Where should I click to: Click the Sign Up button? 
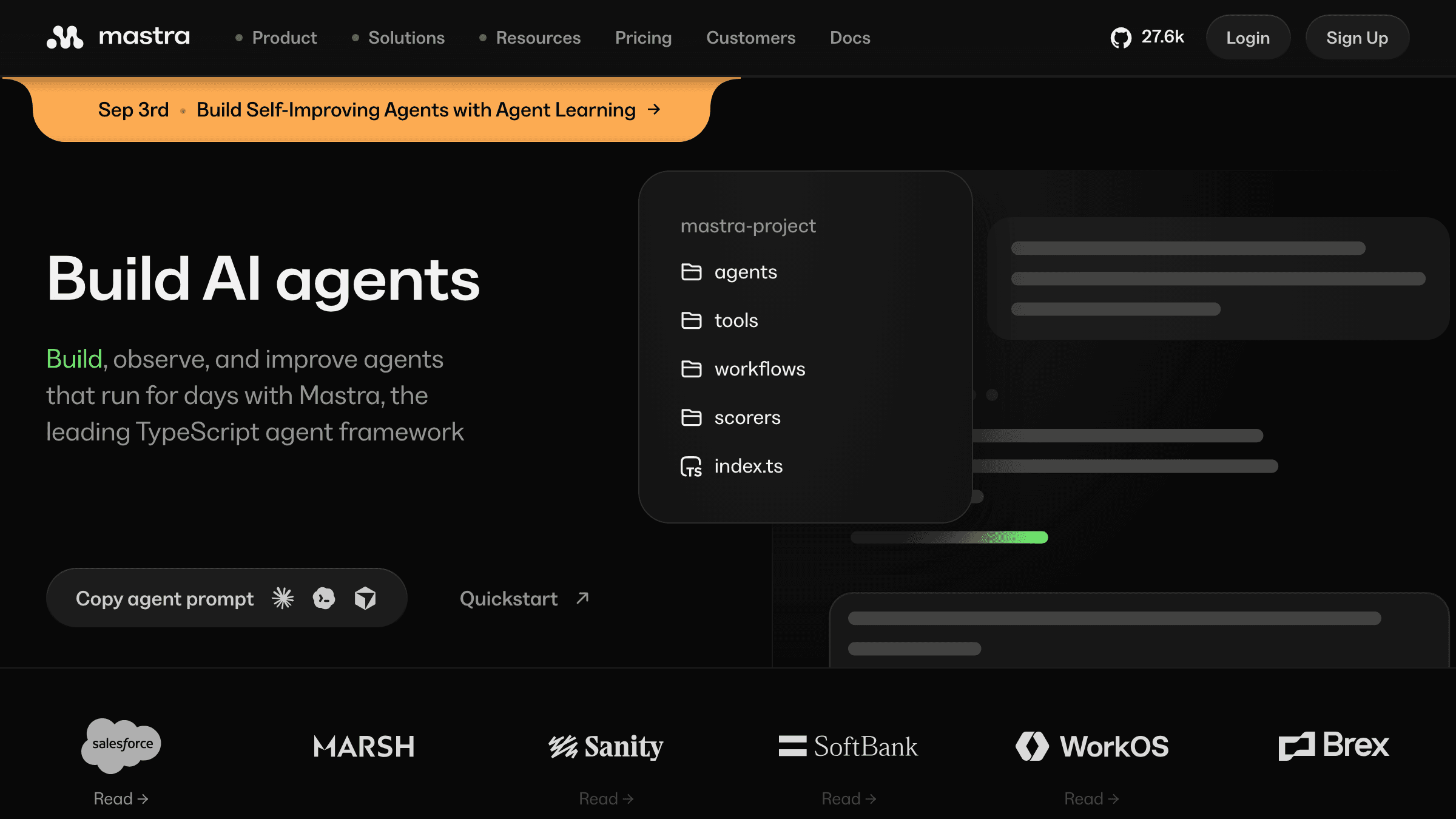coord(1357,38)
